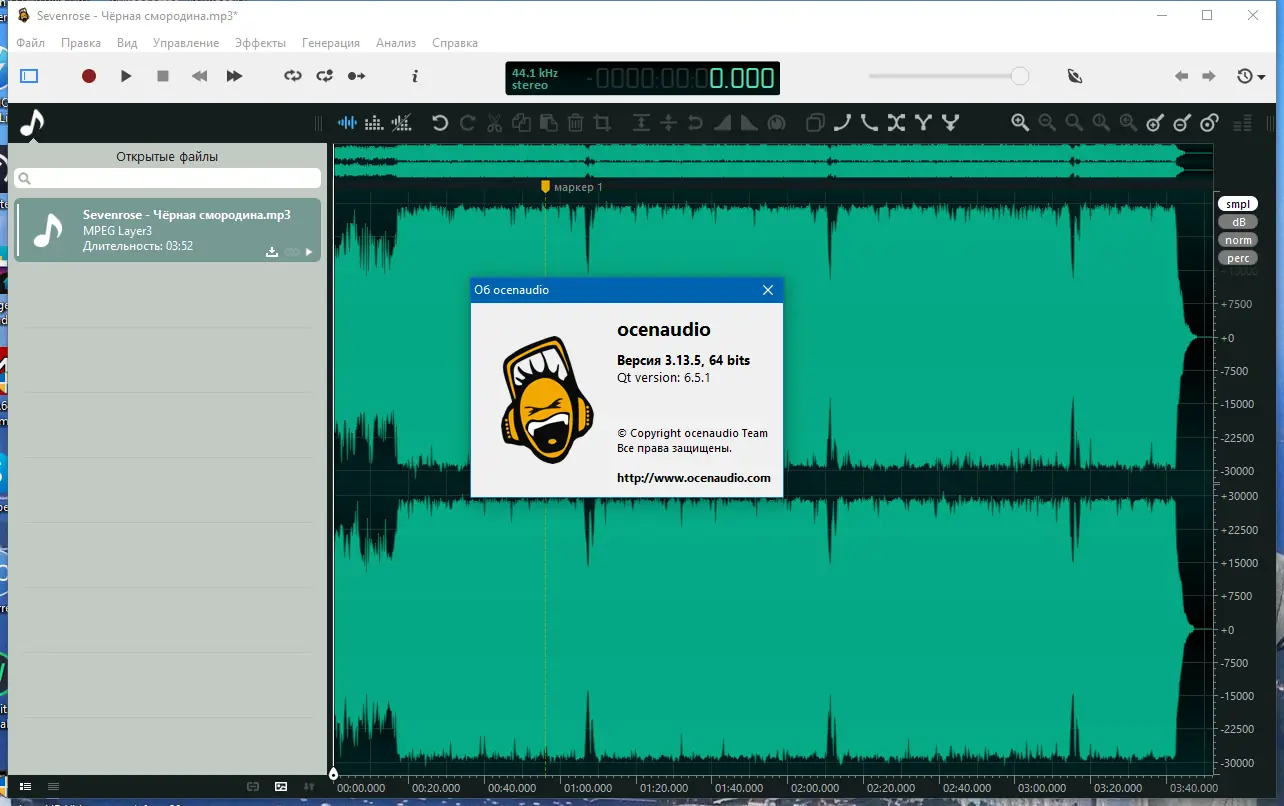Click the fast-forward button

[234, 76]
